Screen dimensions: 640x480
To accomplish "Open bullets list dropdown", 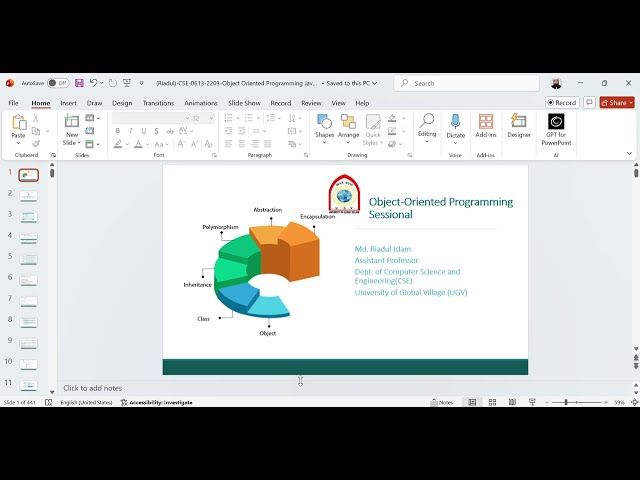I will pos(238,118).
